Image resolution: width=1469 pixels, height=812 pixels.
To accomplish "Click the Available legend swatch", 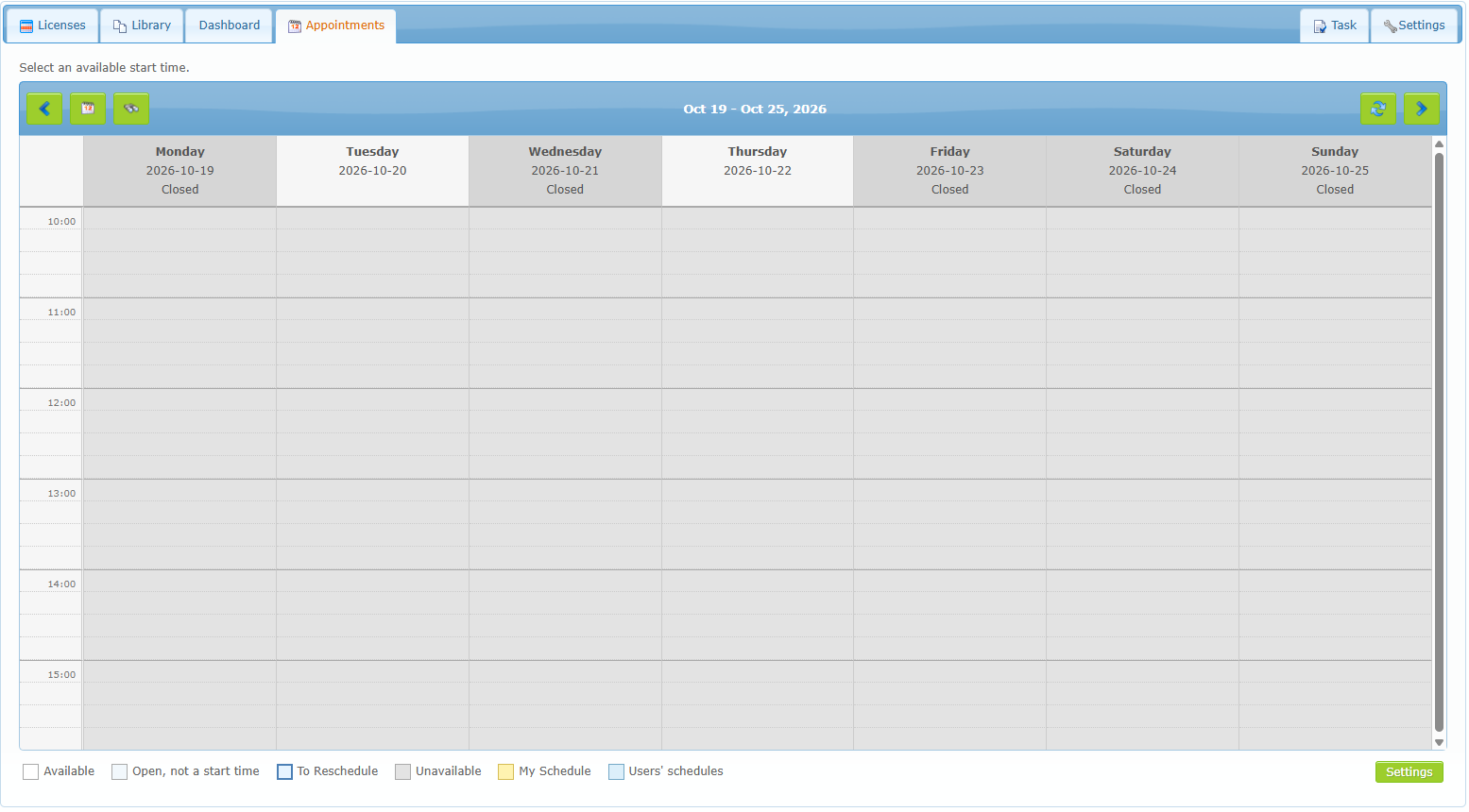I will (31, 772).
